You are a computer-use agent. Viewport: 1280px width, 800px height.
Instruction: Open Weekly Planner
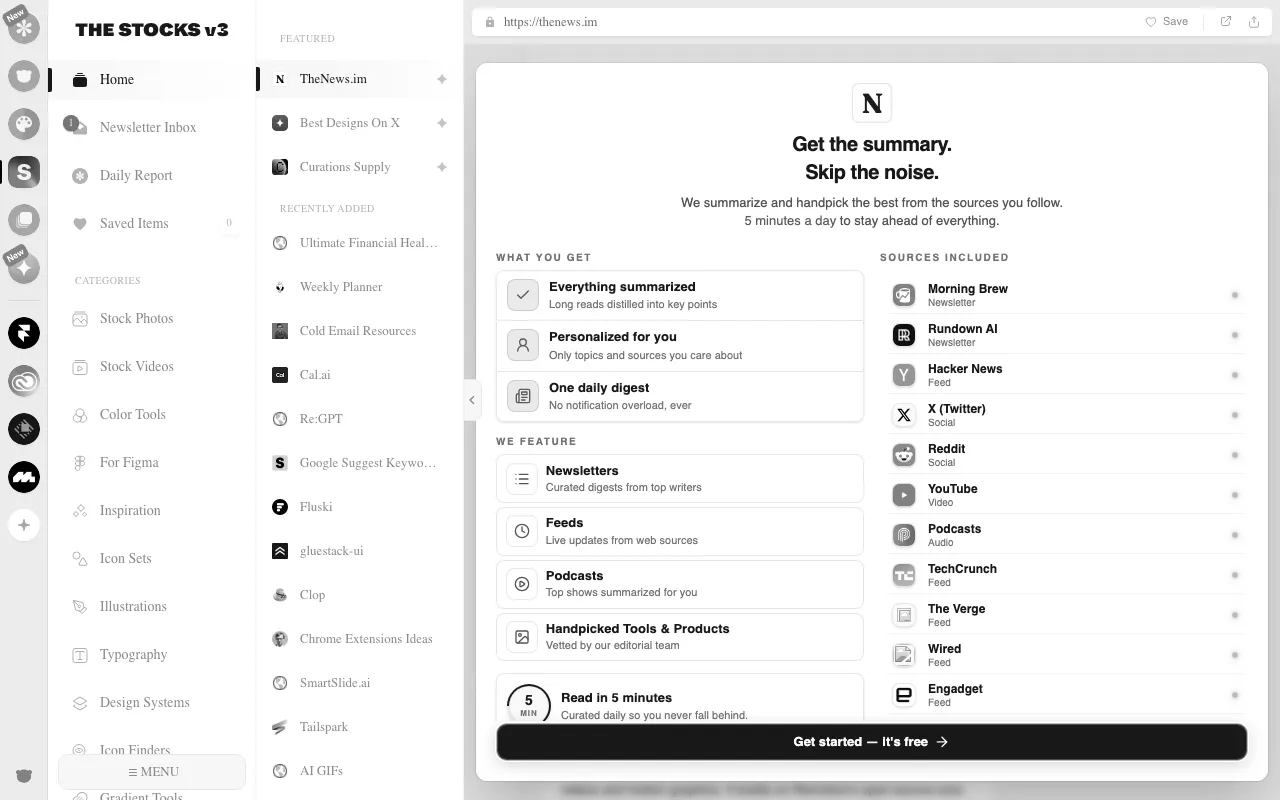click(x=360, y=287)
